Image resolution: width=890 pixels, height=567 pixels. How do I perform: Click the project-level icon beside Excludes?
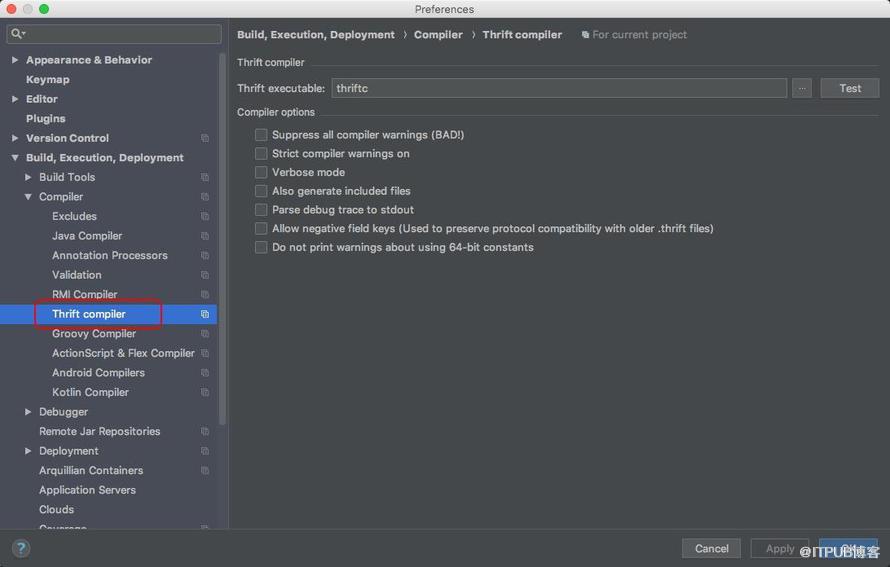pyautogui.click(x=205, y=216)
